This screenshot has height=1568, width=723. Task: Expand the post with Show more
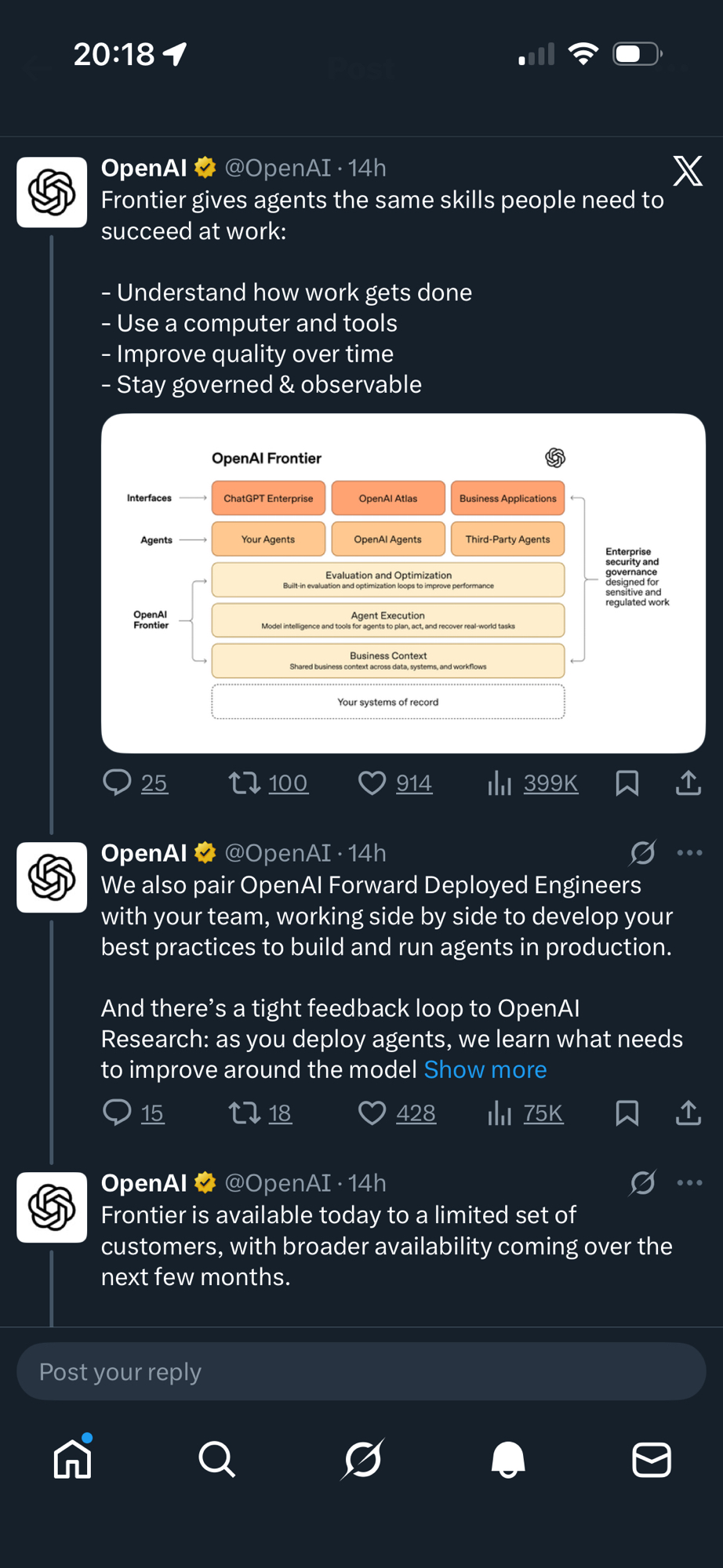pos(485,1069)
